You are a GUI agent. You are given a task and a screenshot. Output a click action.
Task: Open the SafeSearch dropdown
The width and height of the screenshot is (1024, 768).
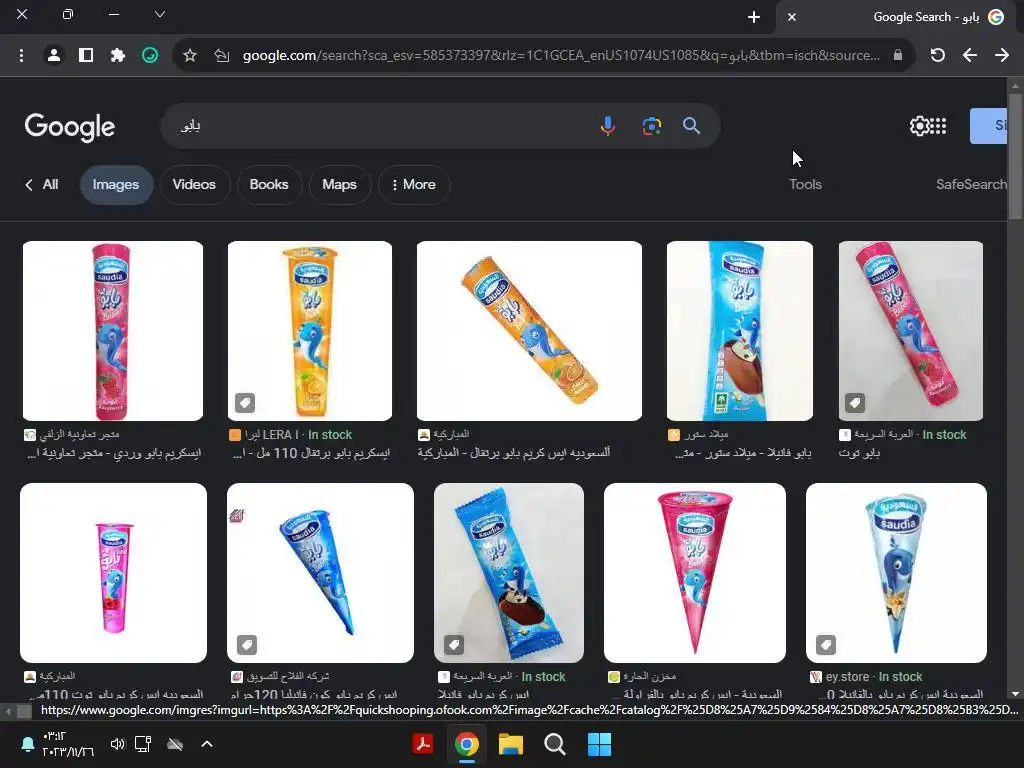(971, 185)
